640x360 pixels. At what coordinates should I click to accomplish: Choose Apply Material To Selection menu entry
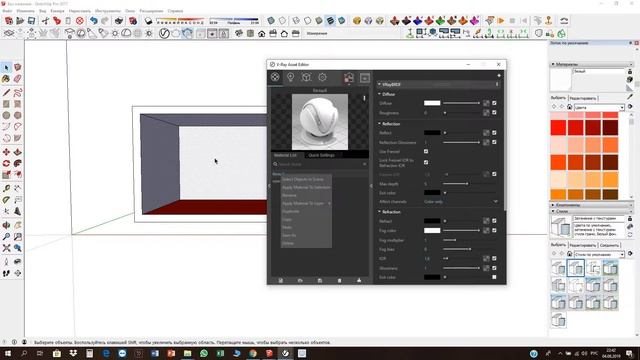[x=306, y=187]
